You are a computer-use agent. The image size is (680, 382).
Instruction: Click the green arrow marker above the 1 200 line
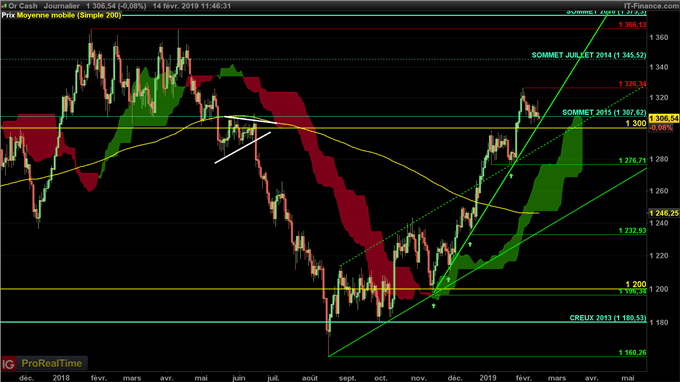point(448,280)
